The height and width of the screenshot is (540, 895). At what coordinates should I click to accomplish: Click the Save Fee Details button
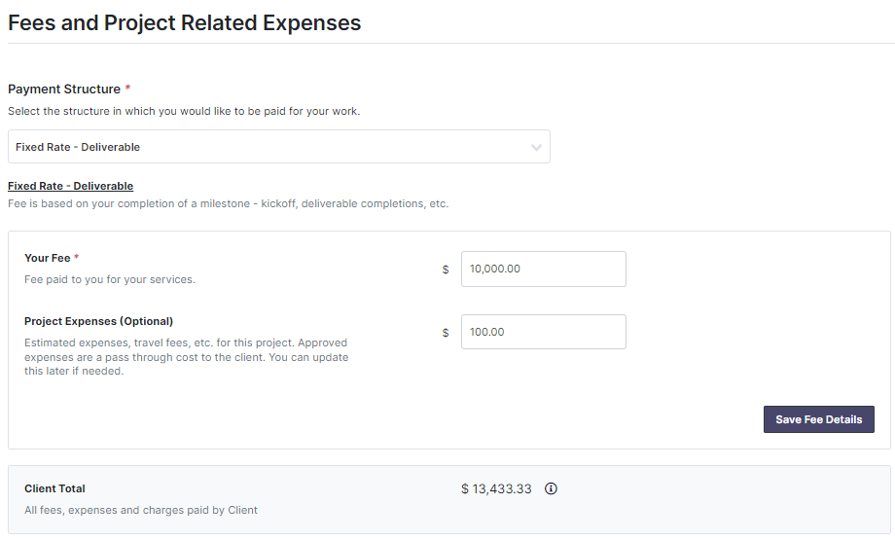(819, 420)
